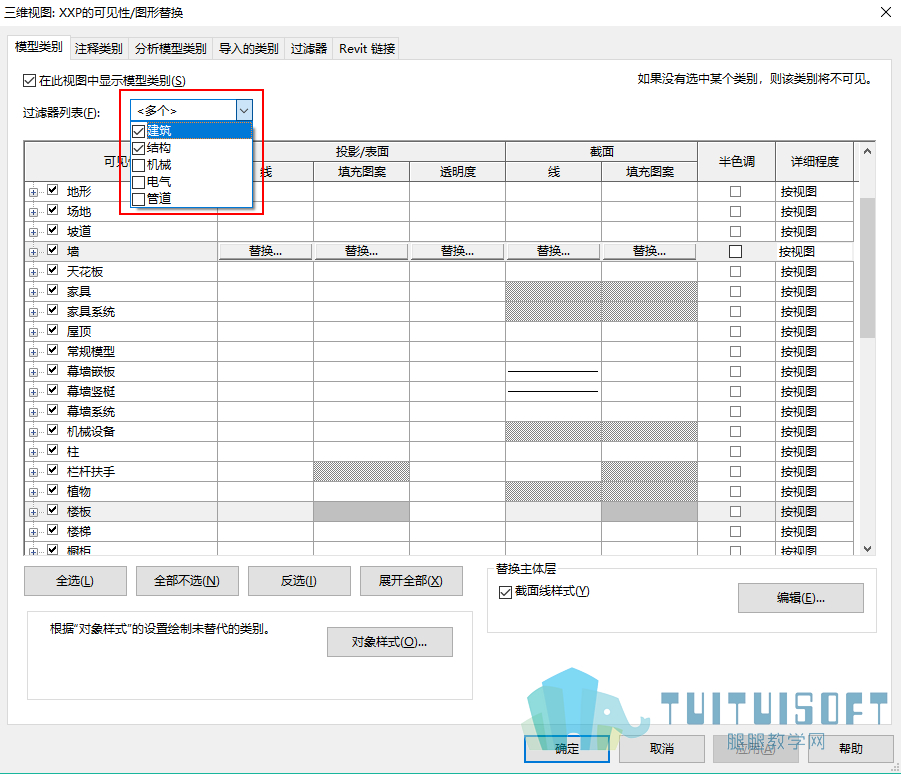Image resolution: width=901 pixels, height=774 pixels.
Task: Close the visibility dialog with X
Action: pyautogui.click(x=886, y=12)
